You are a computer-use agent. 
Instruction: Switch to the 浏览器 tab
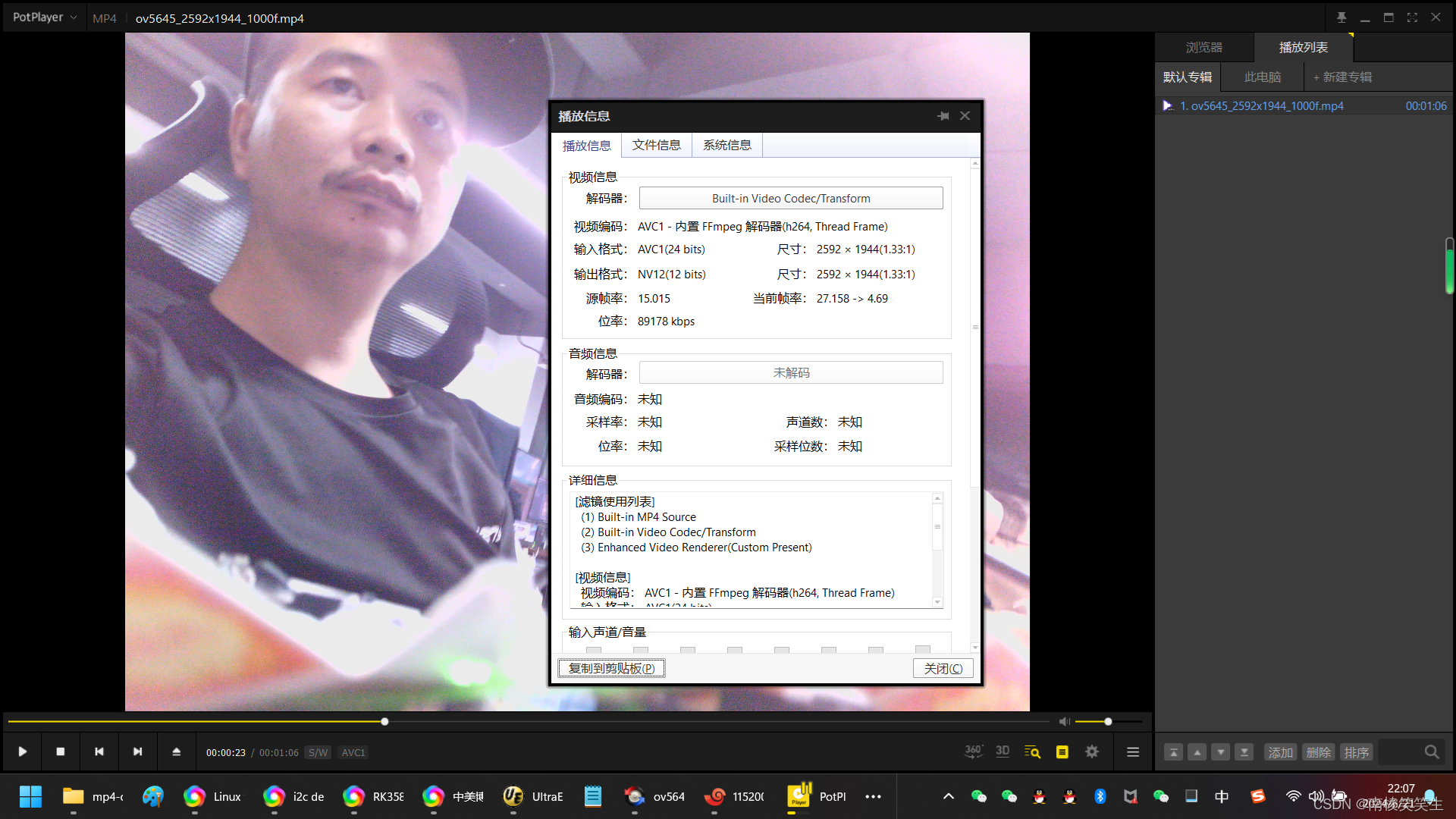1204,47
